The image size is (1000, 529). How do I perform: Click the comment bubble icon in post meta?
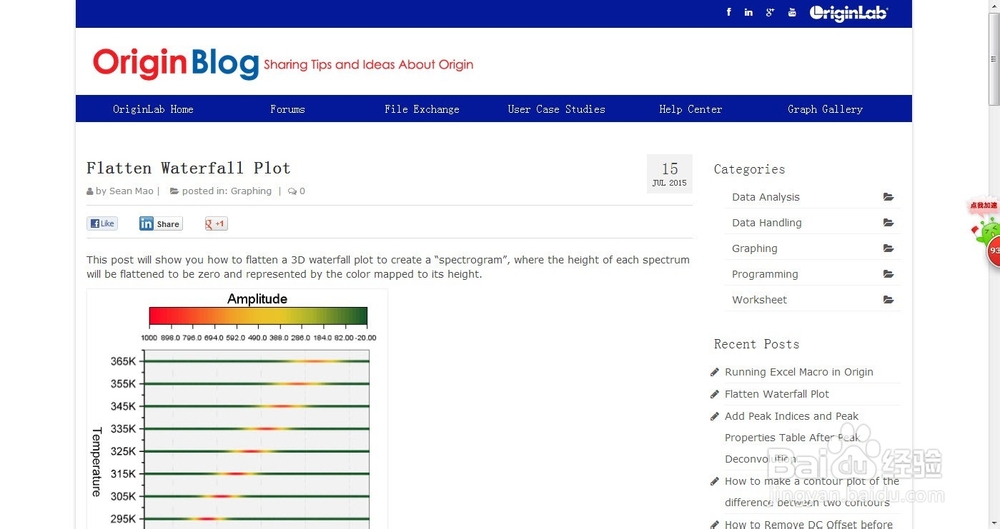click(291, 191)
